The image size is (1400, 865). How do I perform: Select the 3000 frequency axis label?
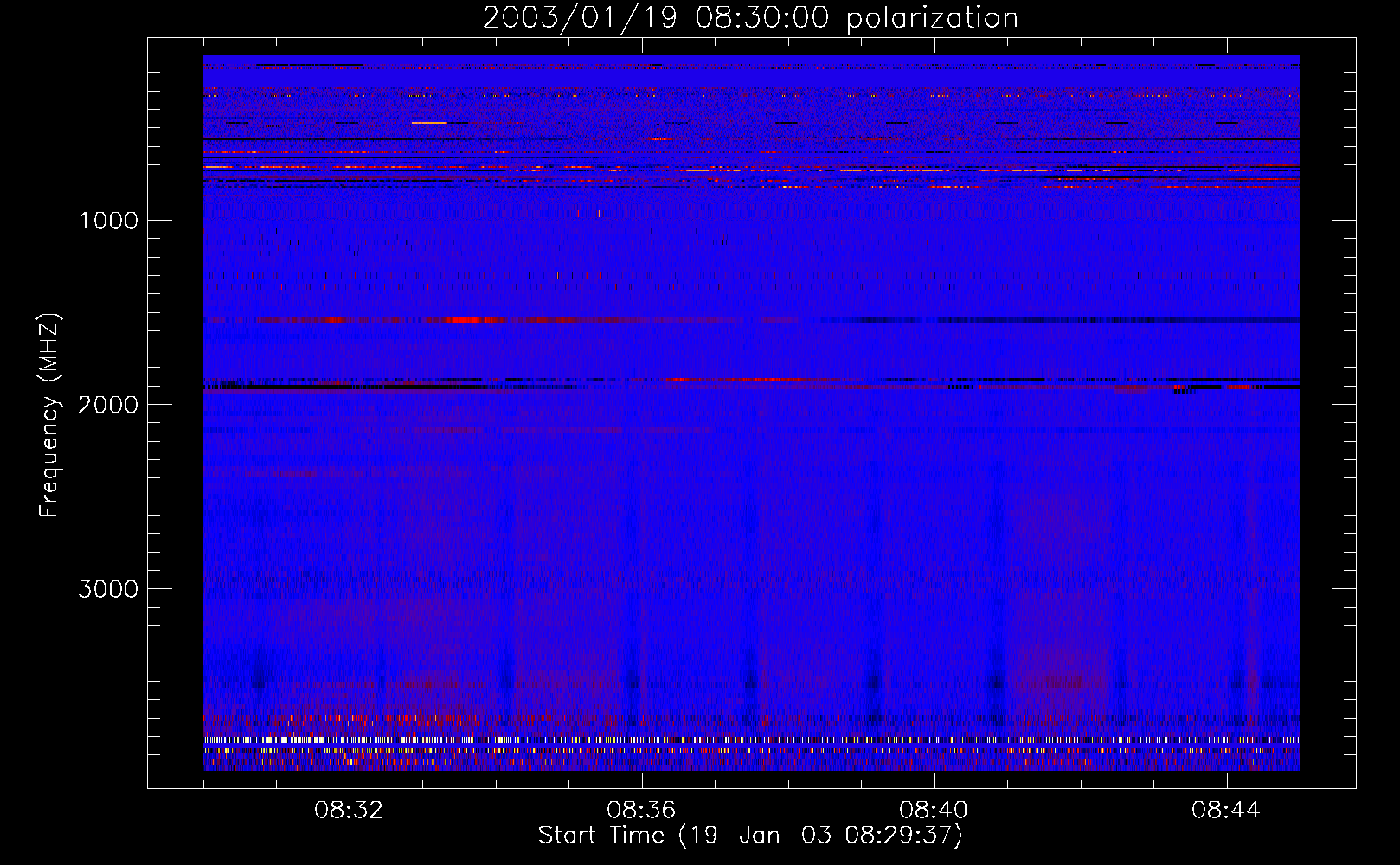pos(108,589)
